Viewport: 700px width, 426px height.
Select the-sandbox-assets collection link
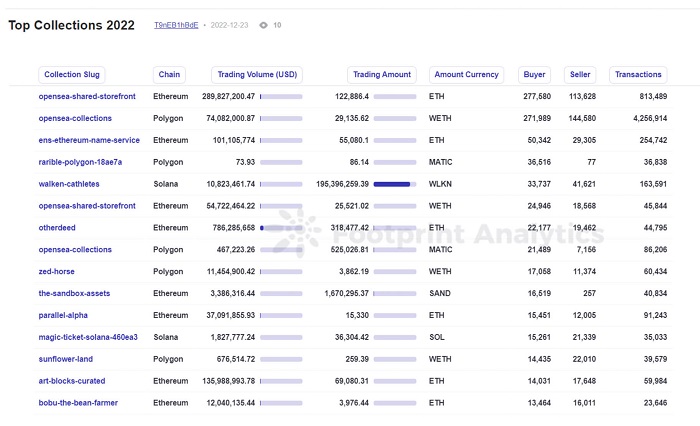point(74,293)
